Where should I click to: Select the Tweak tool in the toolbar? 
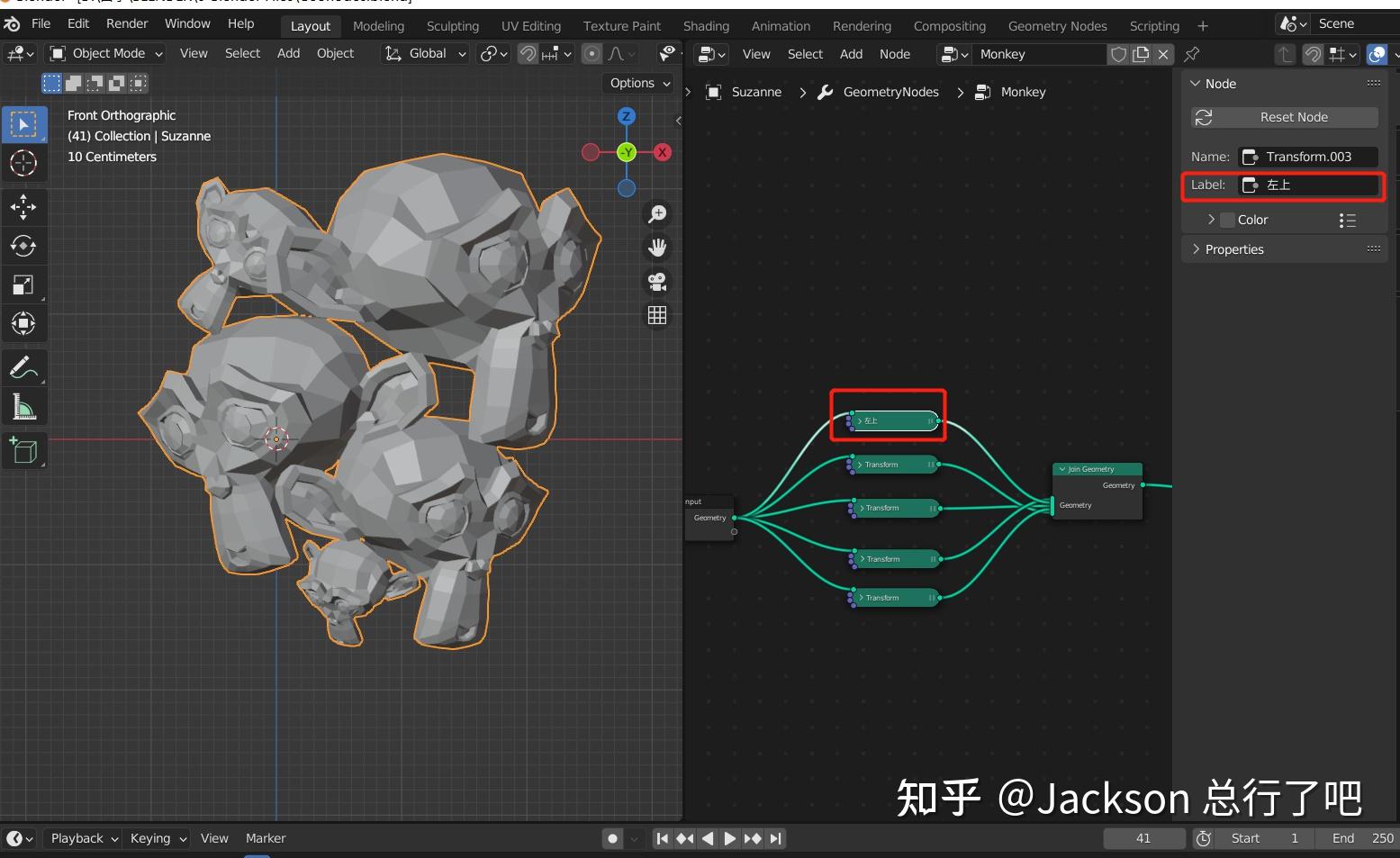(x=24, y=124)
